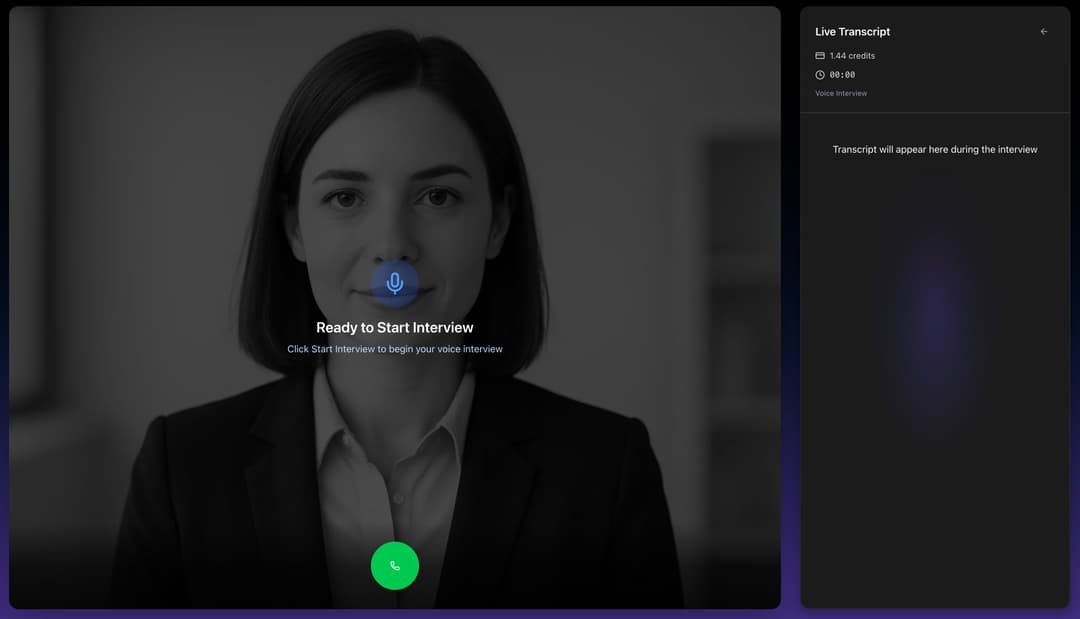
Task: Click the back arrow in the Live Transcript panel
Action: click(1043, 31)
